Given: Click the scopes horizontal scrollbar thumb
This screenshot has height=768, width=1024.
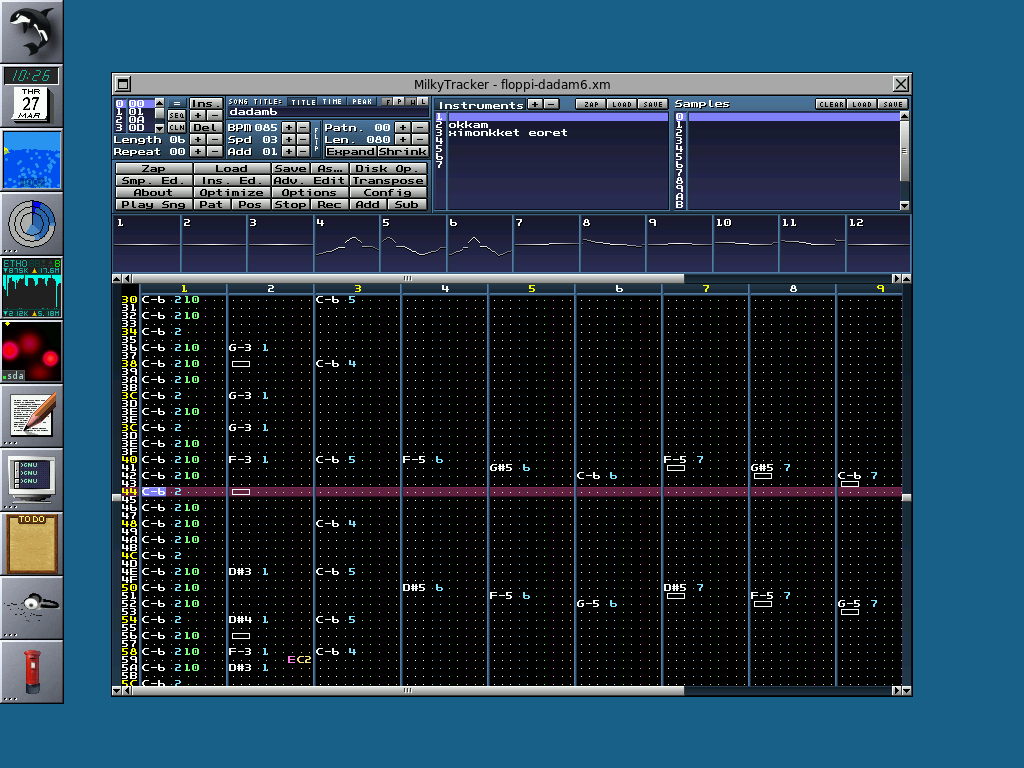Looking at the screenshot, I should 408,278.
